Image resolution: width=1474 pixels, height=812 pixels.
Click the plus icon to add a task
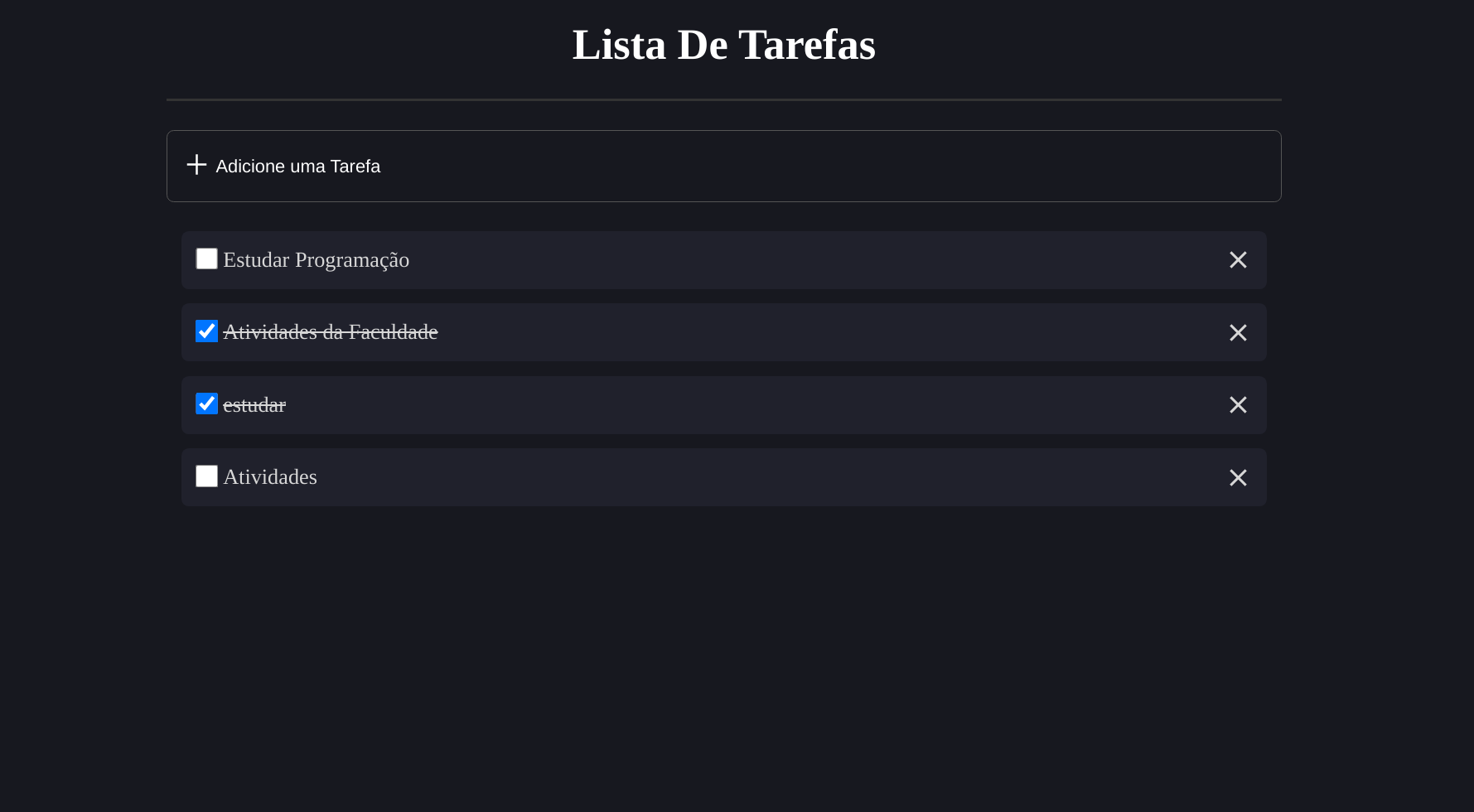(196, 165)
